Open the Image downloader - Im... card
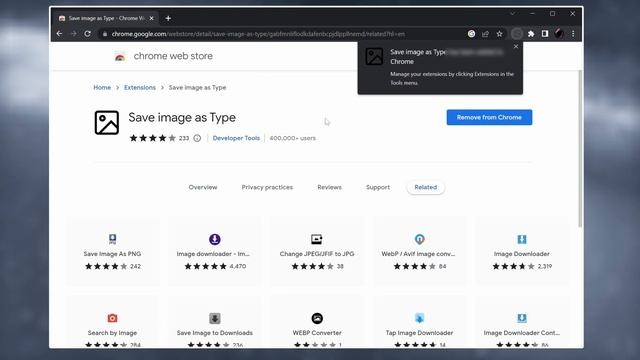Image resolution: width=640 pixels, height=360 pixels. click(x=215, y=251)
